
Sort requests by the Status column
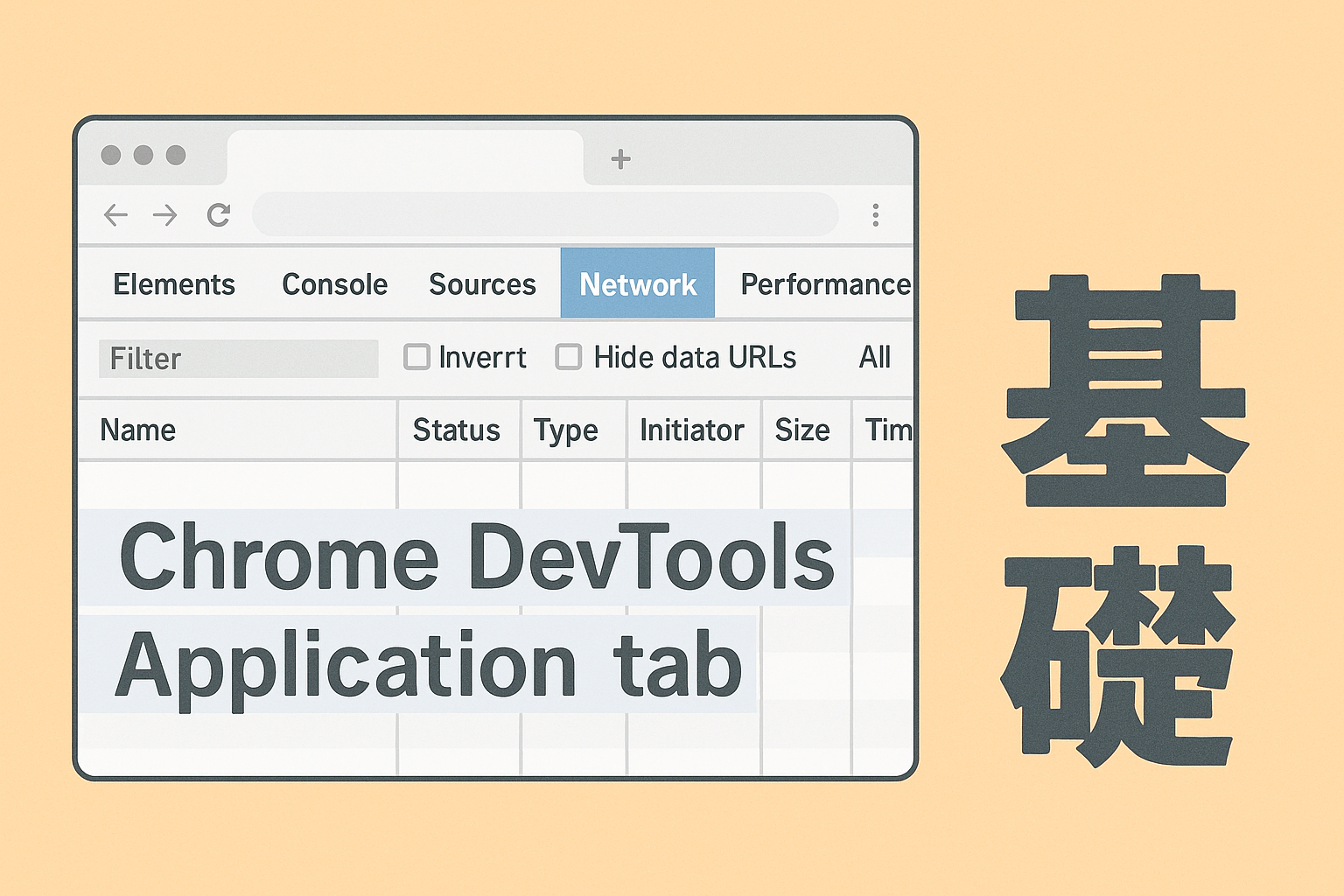coord(458,430)
